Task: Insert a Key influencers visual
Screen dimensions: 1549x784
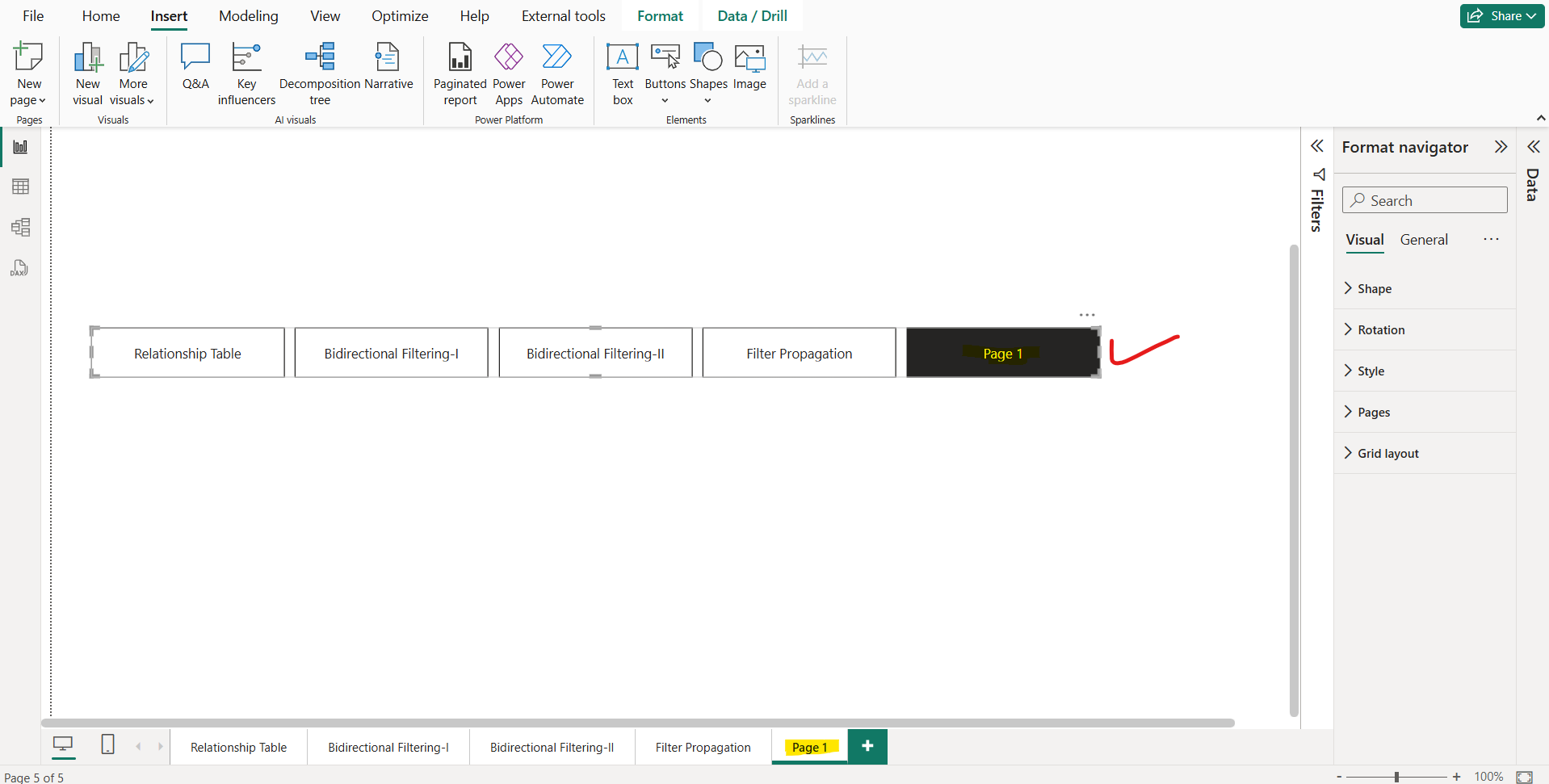Action: [x=246, y=73]
